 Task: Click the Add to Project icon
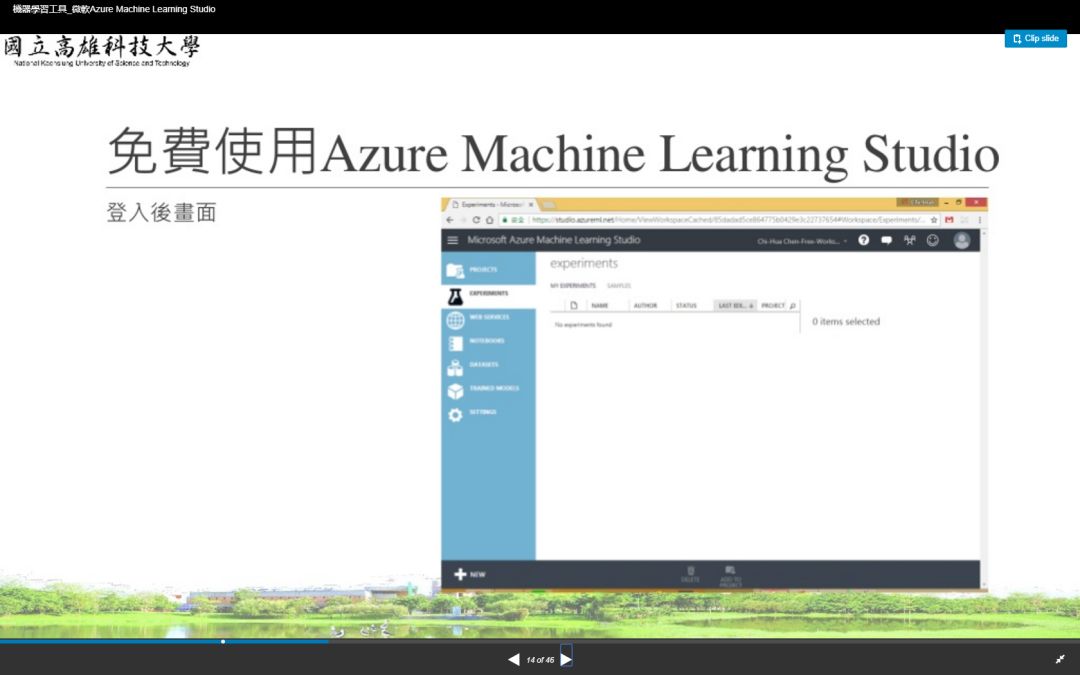click(x=730, y=575)
